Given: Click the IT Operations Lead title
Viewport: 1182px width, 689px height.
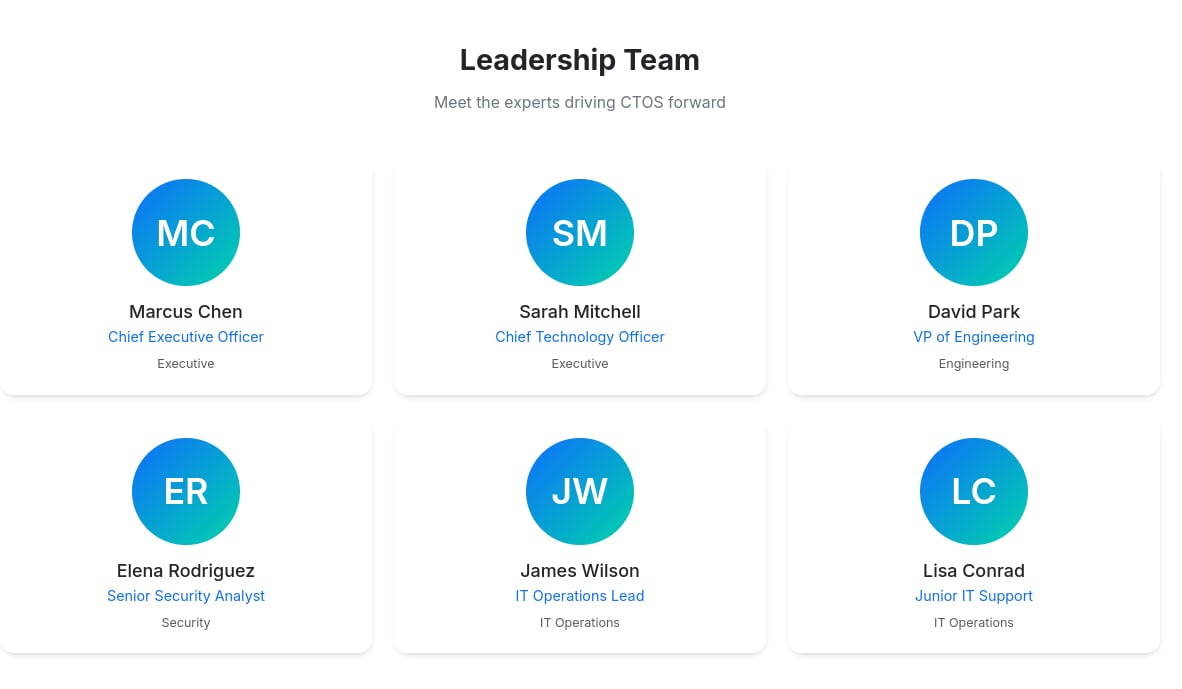Looking at the screenshot, I should click(580, 596).
